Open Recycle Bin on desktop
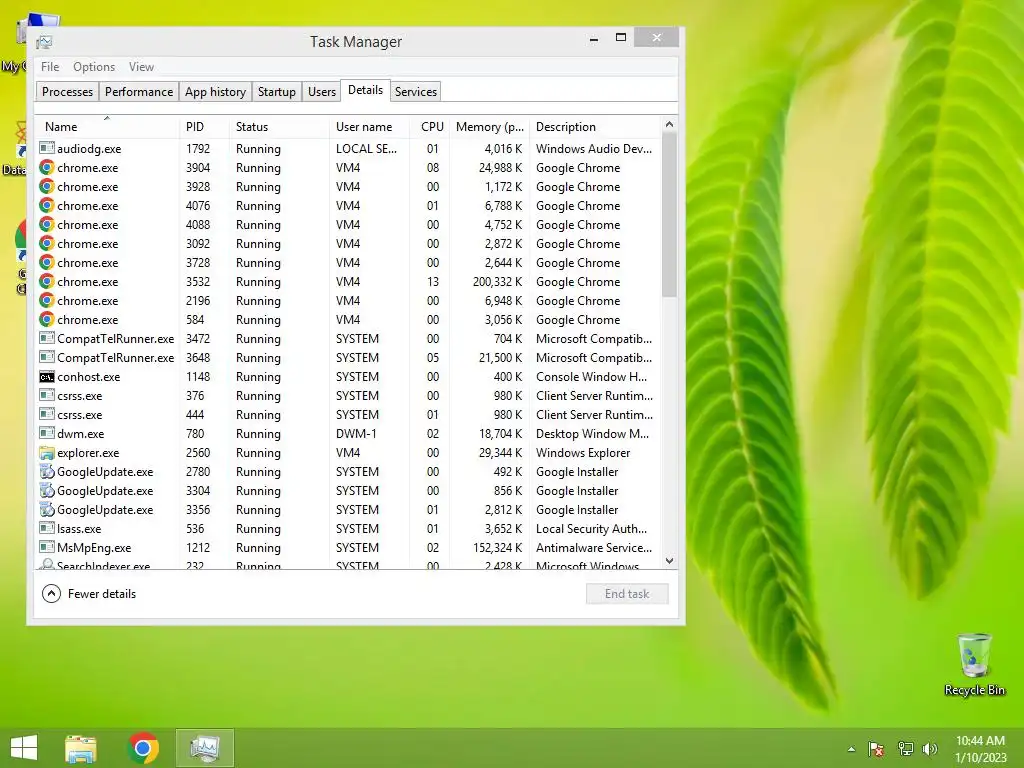 click(x=974, y=664)
